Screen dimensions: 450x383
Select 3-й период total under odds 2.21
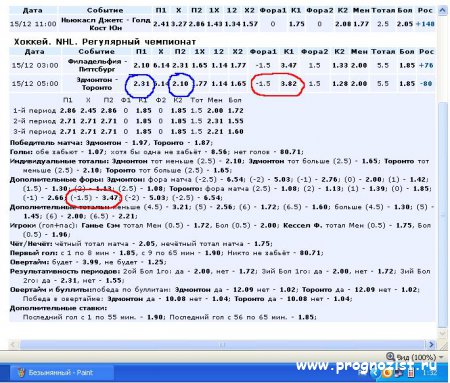pos(215,132)
